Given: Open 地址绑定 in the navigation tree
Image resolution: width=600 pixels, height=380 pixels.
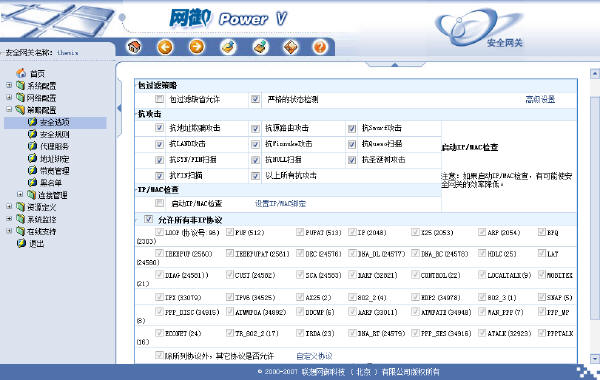Looking at the screenshot, I should pos(55,158).
